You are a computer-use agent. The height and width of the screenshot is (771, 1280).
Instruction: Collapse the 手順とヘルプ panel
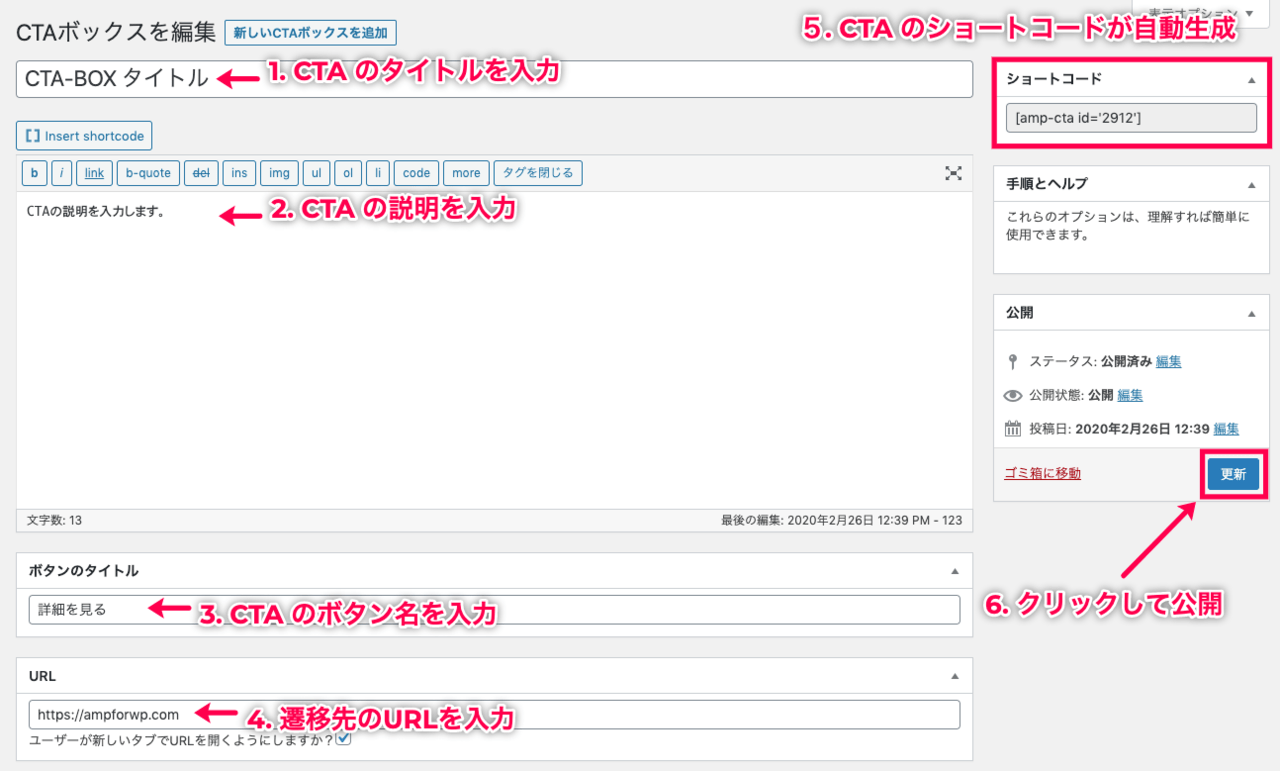(x=1251, y=184)
